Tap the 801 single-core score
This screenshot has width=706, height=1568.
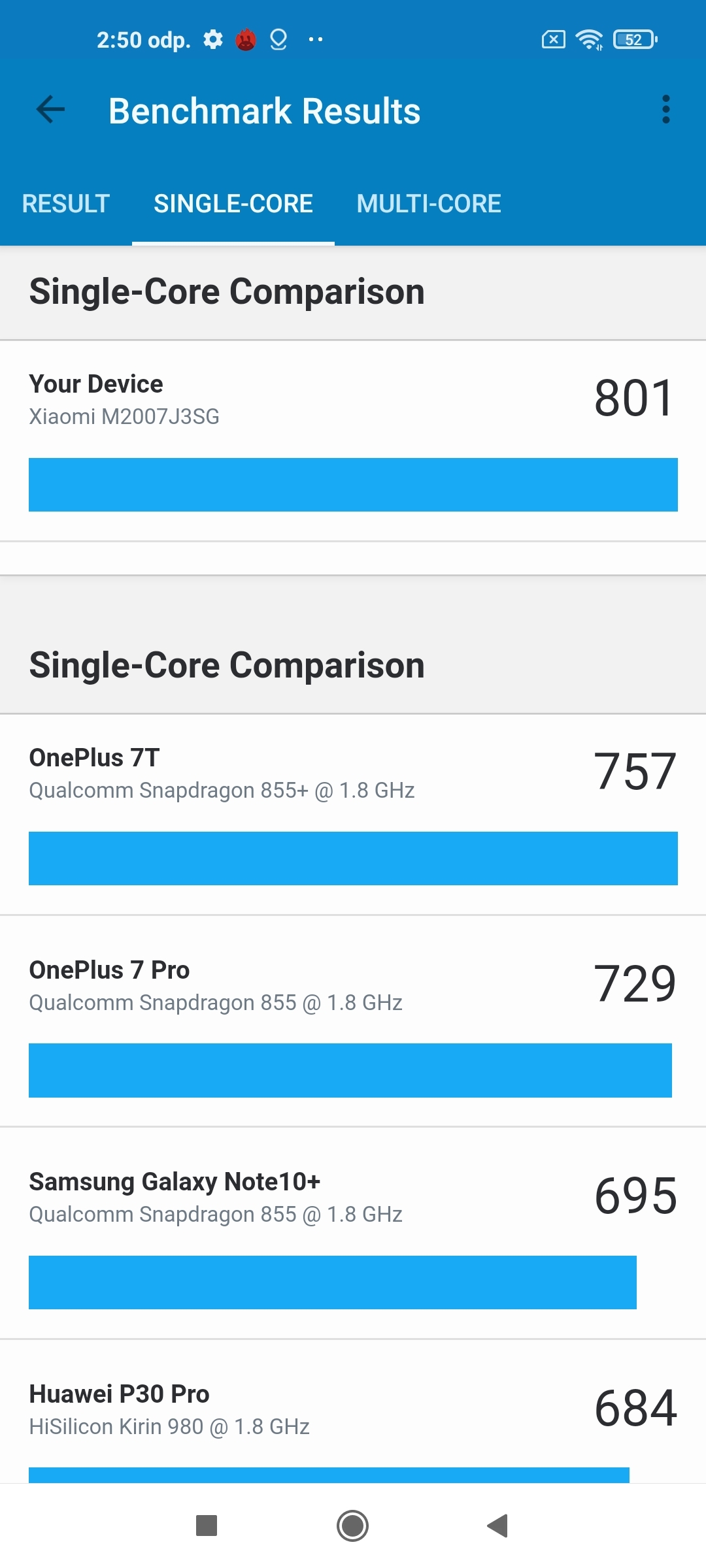click(x=633, y=398)
